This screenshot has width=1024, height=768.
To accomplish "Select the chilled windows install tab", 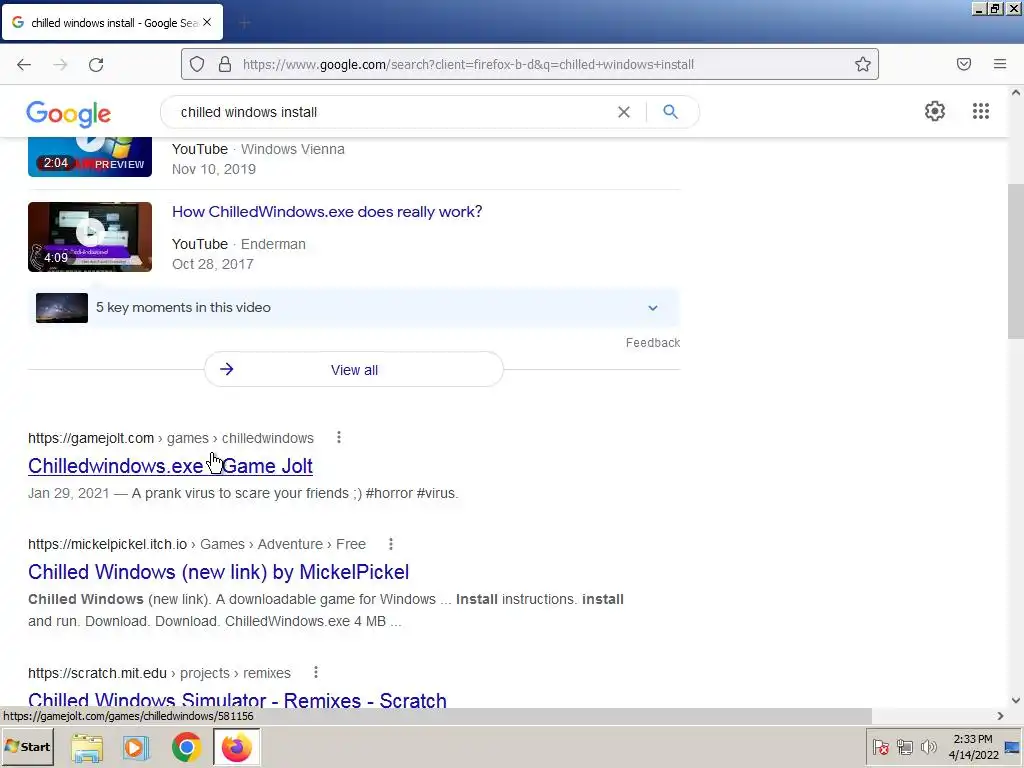I will pos(112,22).
